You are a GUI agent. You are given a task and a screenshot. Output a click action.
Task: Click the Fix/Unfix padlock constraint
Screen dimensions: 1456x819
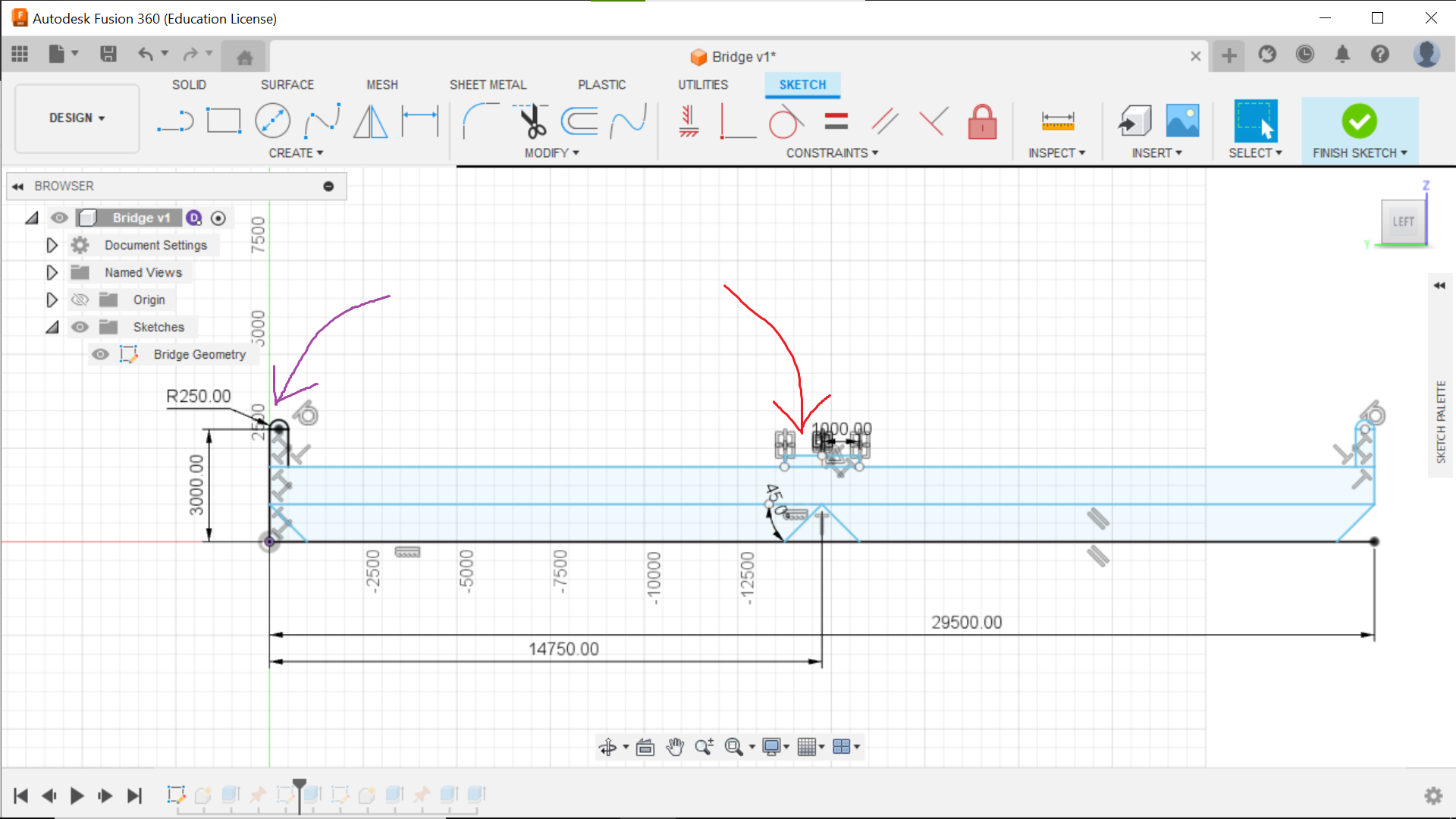click(982, 121)
